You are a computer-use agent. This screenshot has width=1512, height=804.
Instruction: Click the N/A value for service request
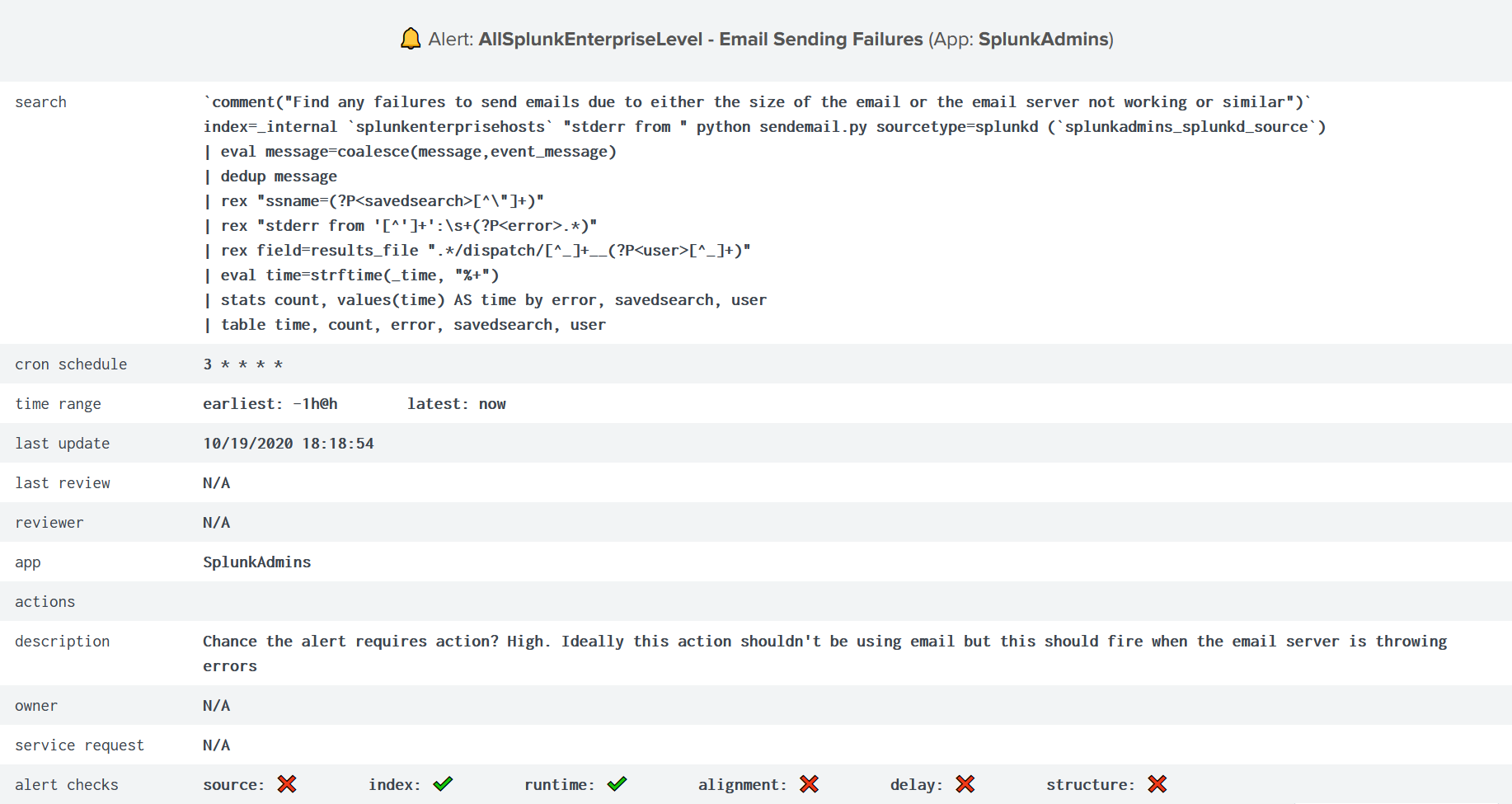coord(217,745)
